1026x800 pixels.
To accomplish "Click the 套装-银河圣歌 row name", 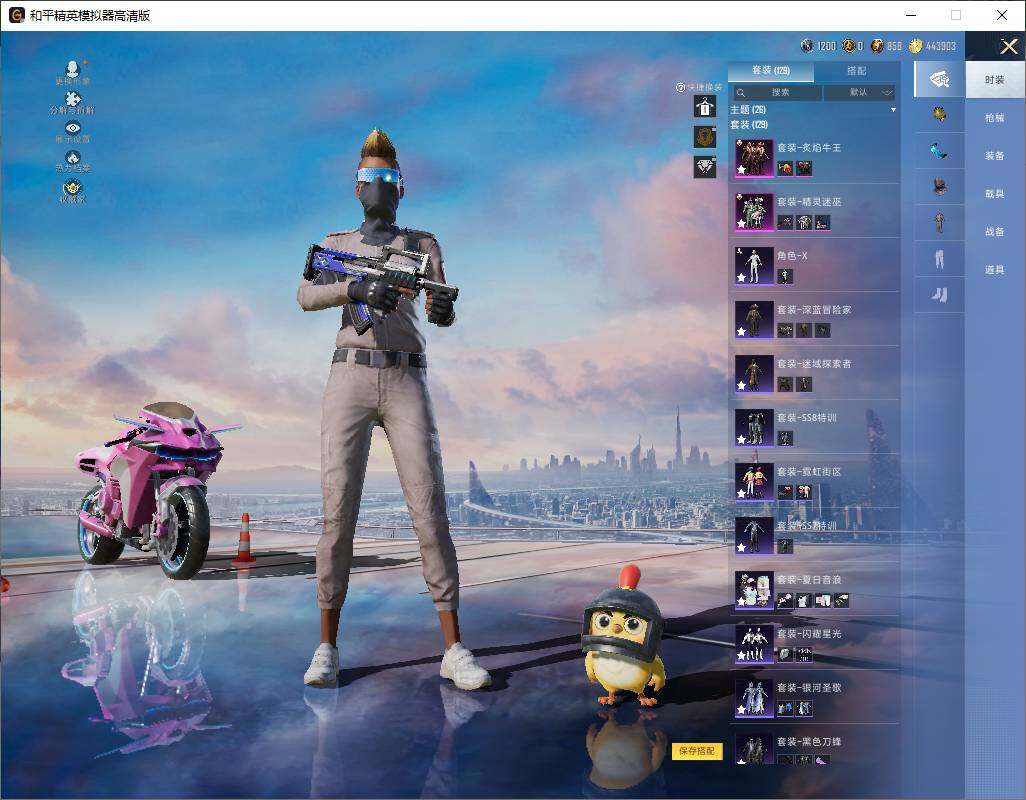I will (x=809, y=687).
